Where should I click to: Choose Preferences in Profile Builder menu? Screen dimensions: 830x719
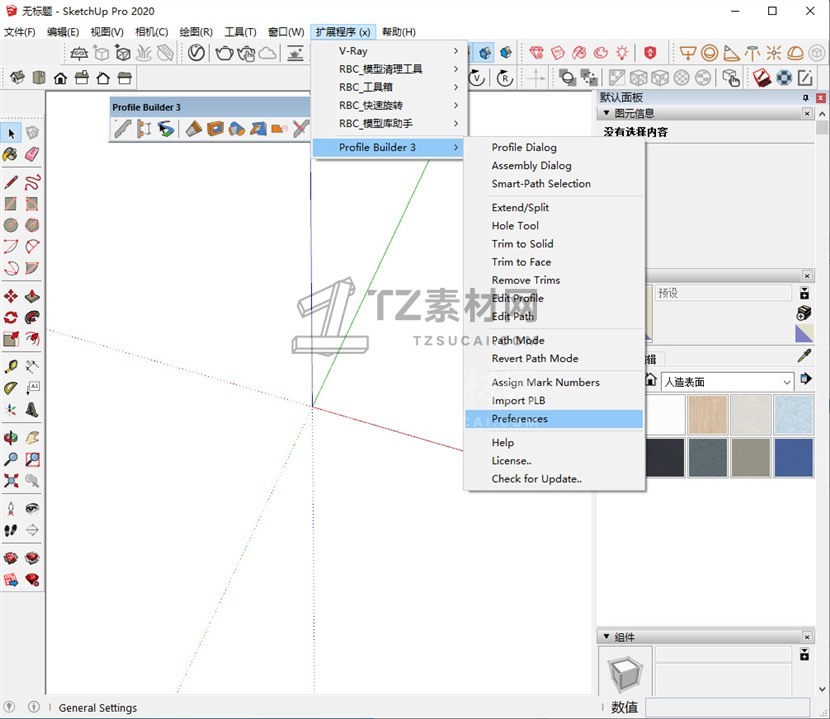[554, 418]
